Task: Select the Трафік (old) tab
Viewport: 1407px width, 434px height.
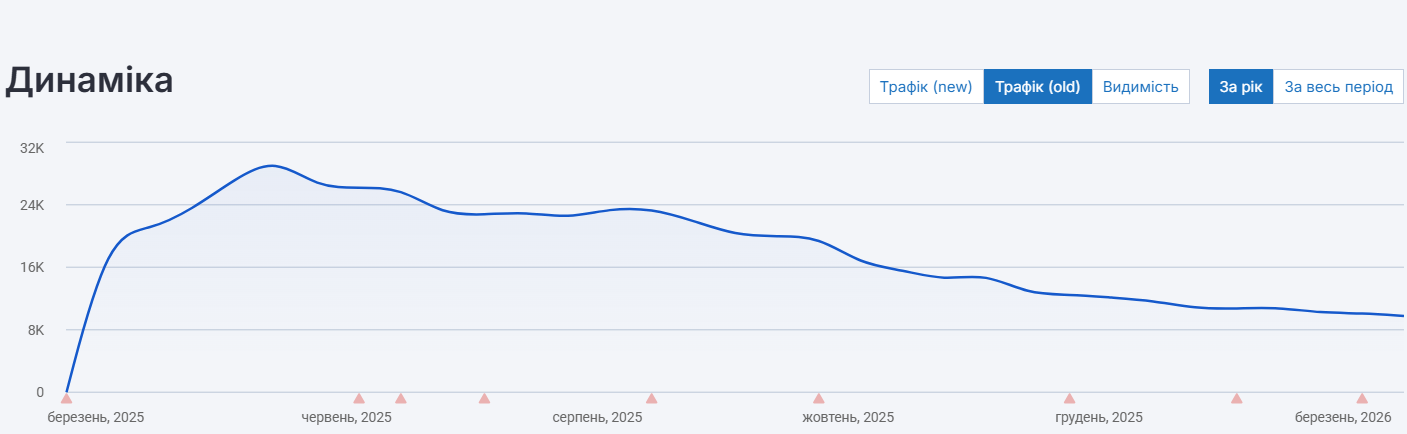Action: (x=1038, y=87)
